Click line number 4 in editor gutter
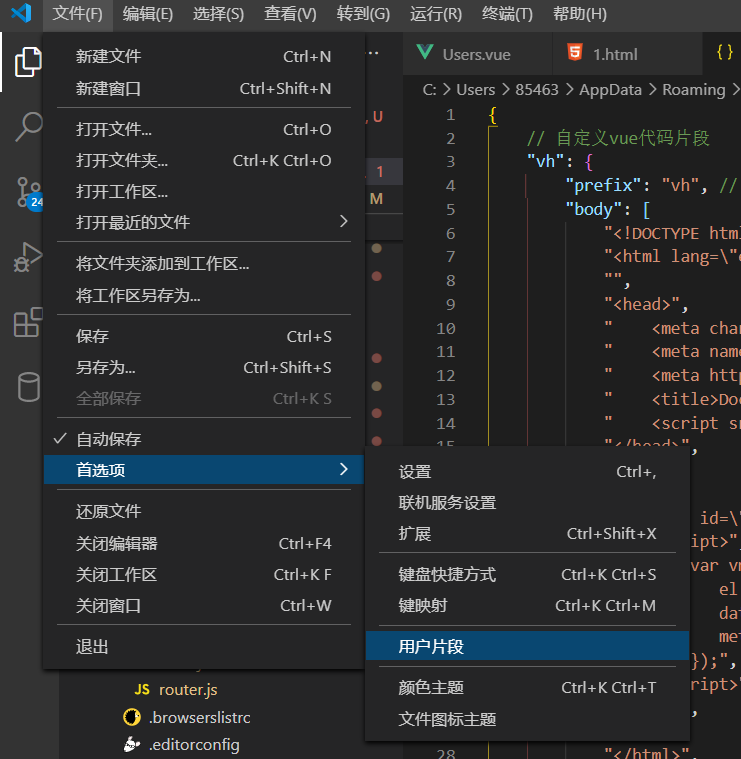741x759 pixels. (450, 185)
